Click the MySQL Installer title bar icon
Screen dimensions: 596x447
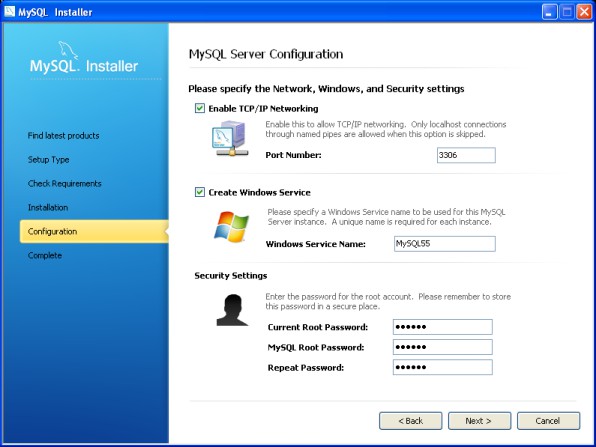(x=9, y=11)
